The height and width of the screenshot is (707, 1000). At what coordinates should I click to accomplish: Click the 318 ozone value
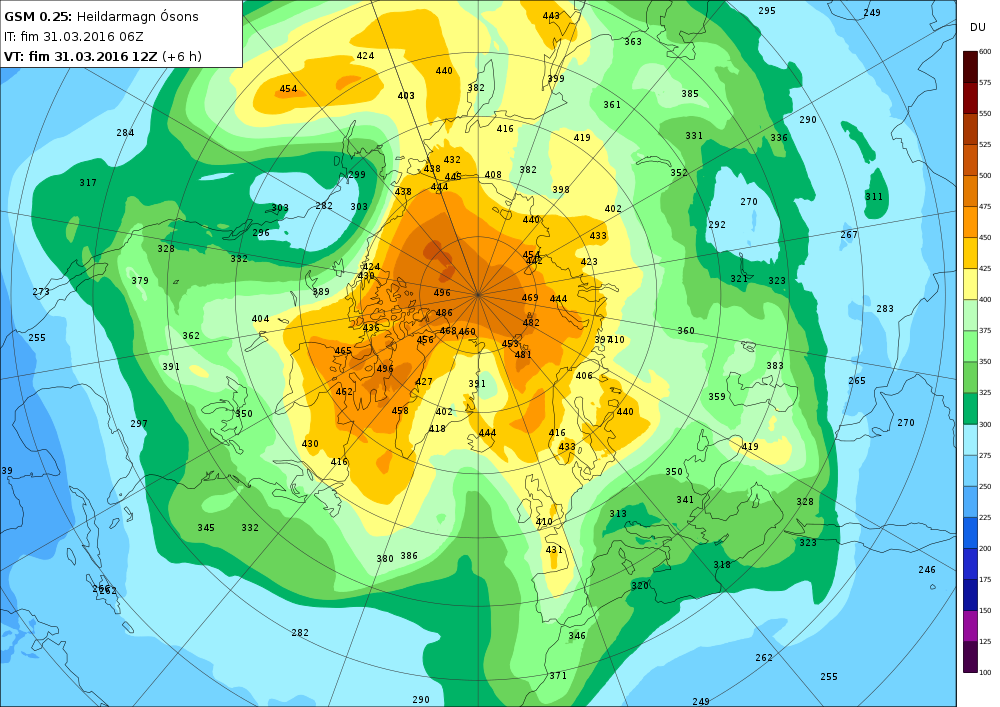click(x=722, y=564)
